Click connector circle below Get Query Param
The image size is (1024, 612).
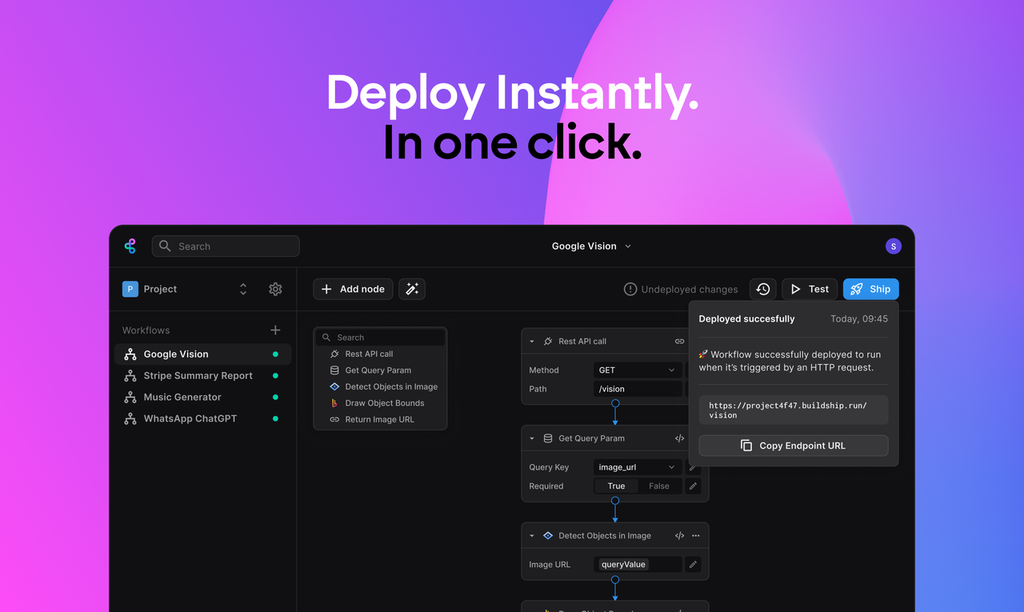(615, 501)
